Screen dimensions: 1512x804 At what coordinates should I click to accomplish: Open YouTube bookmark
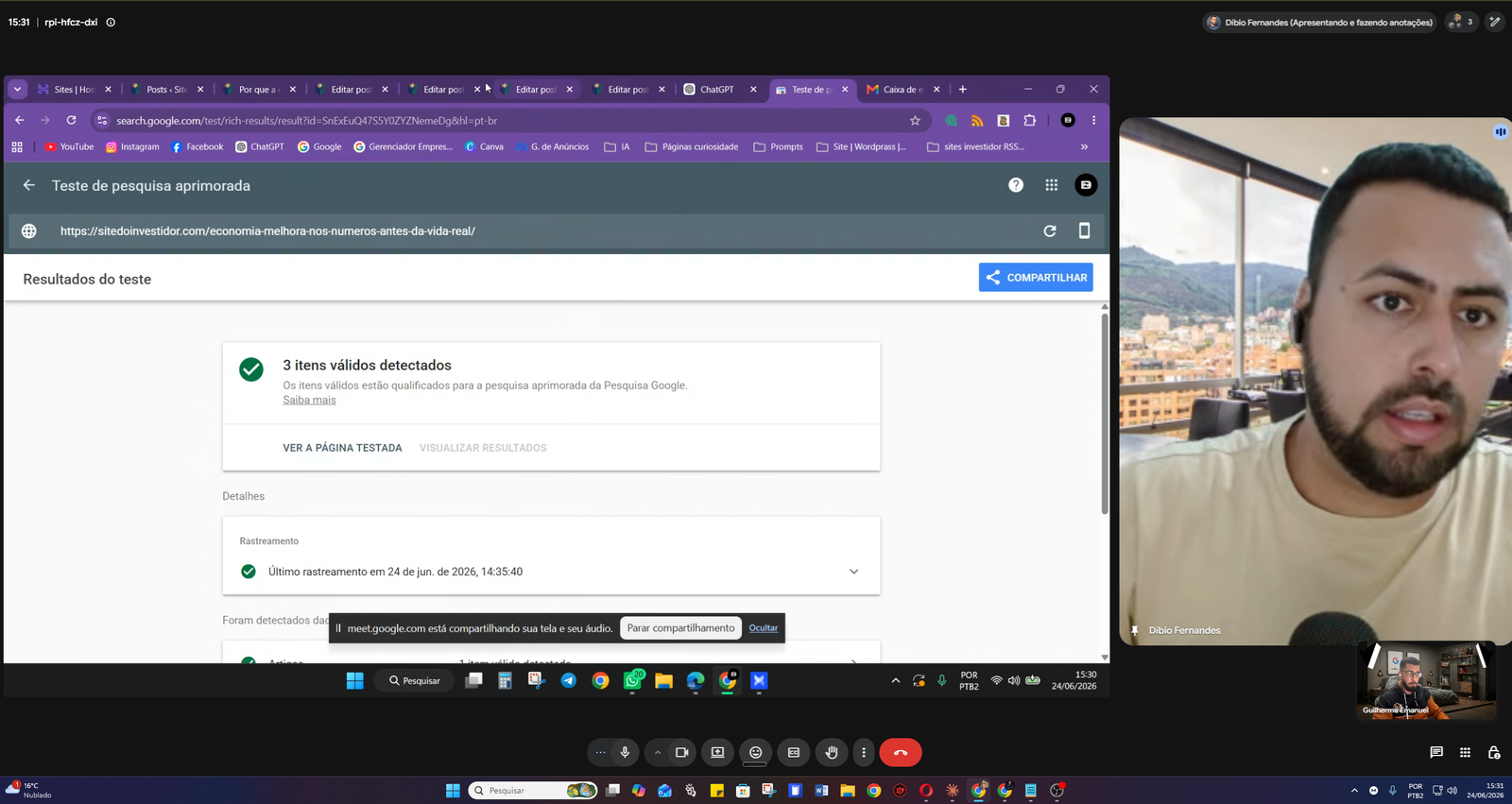click(x=70, y=147)
